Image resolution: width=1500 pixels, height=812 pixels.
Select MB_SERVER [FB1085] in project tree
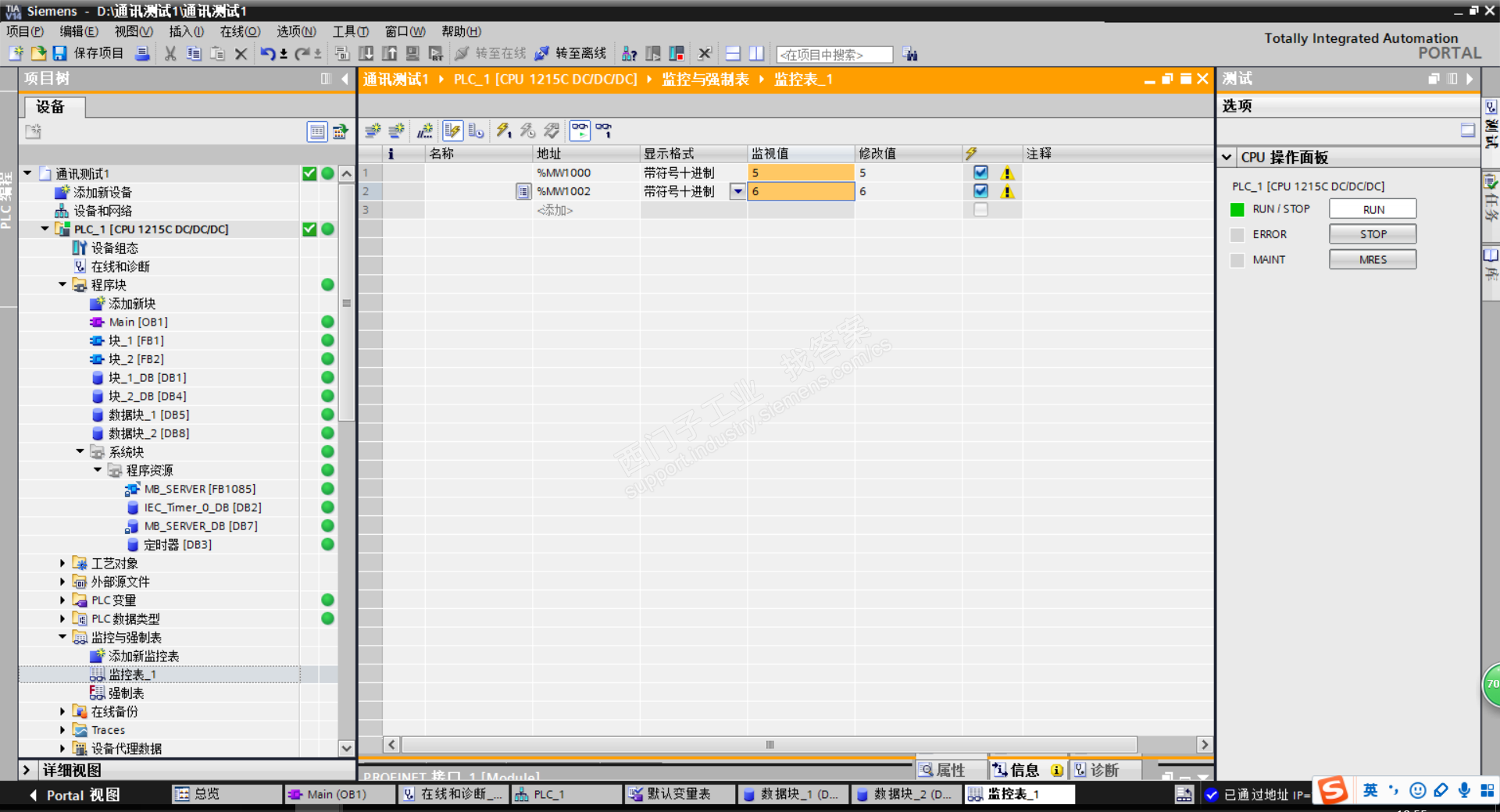[x=199, y=489]
